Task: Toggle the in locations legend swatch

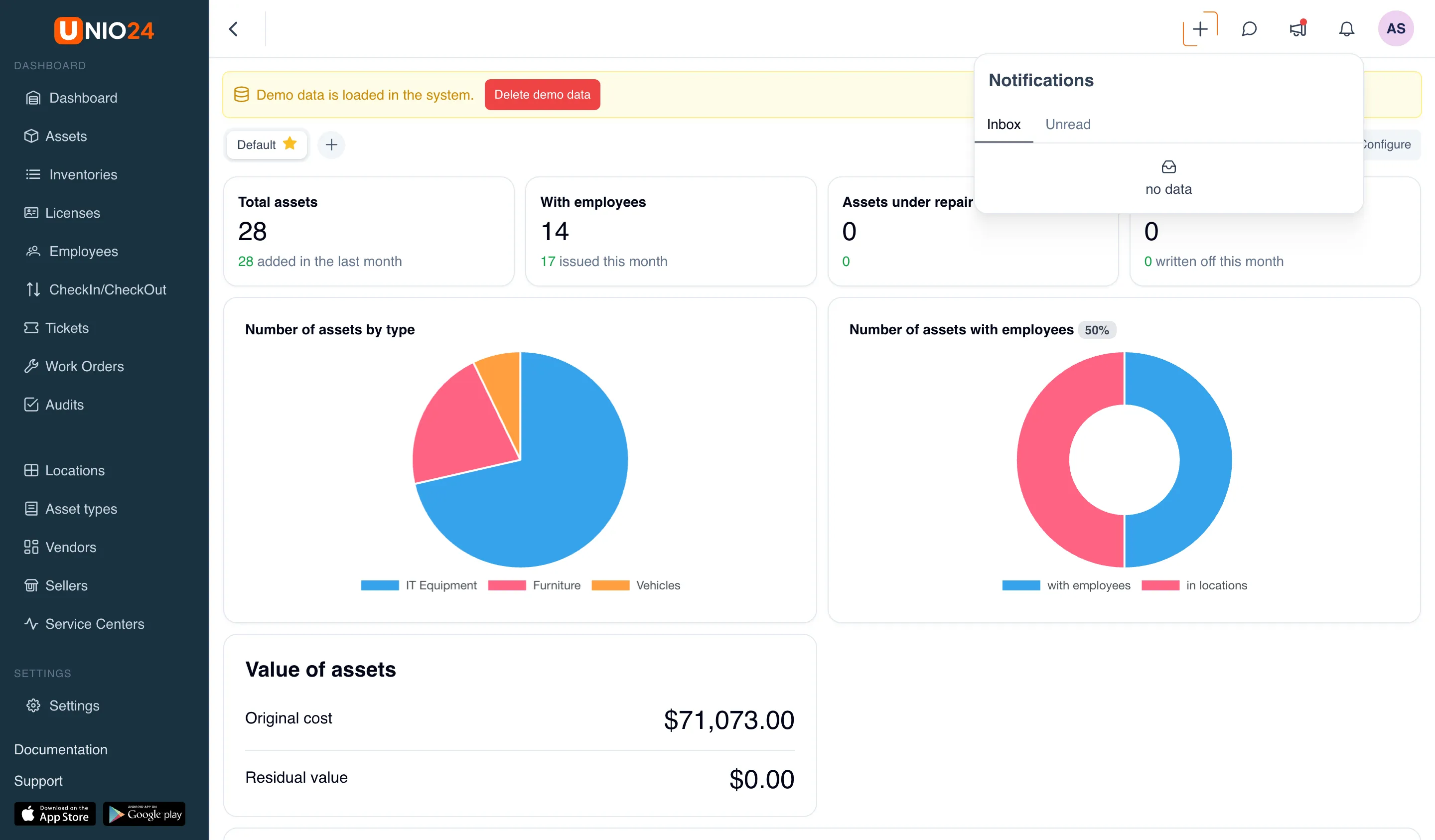Action: (x=1160, y=585)
